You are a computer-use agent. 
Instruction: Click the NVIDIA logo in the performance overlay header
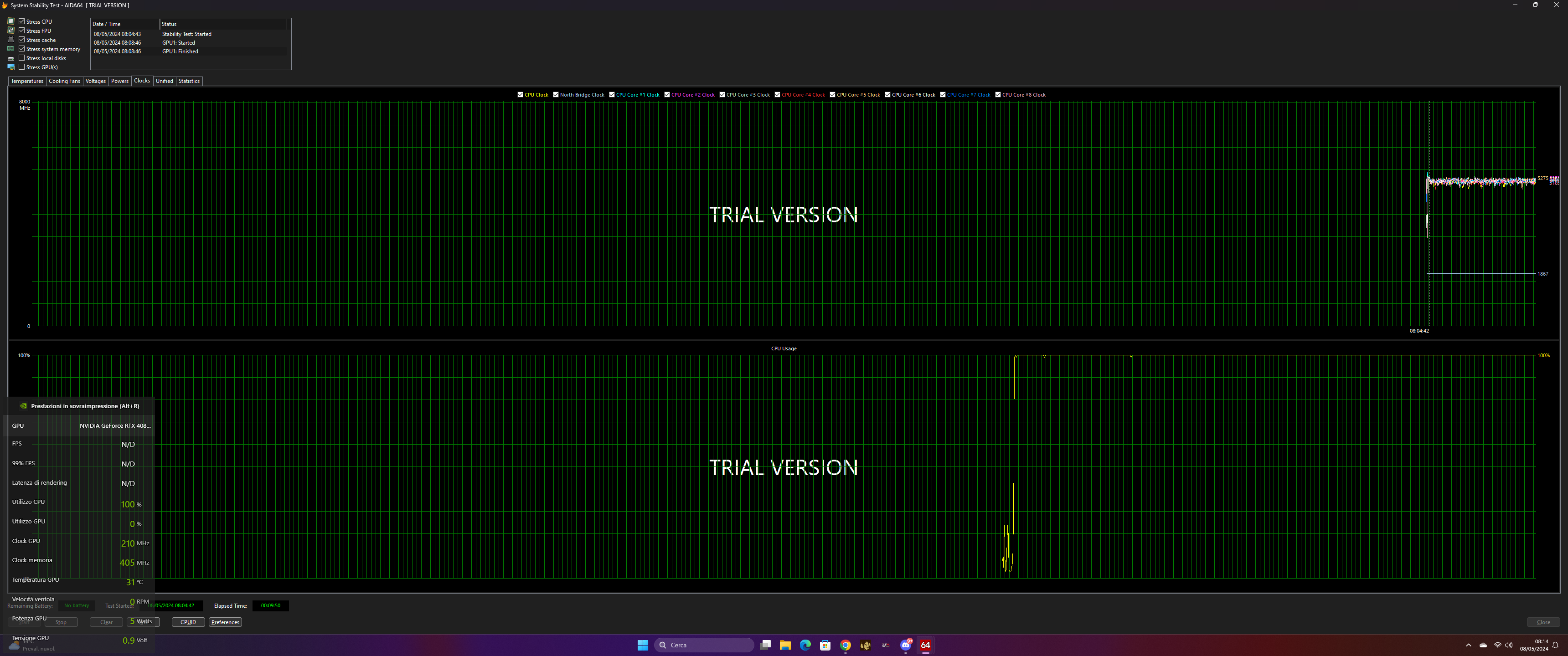22,406
